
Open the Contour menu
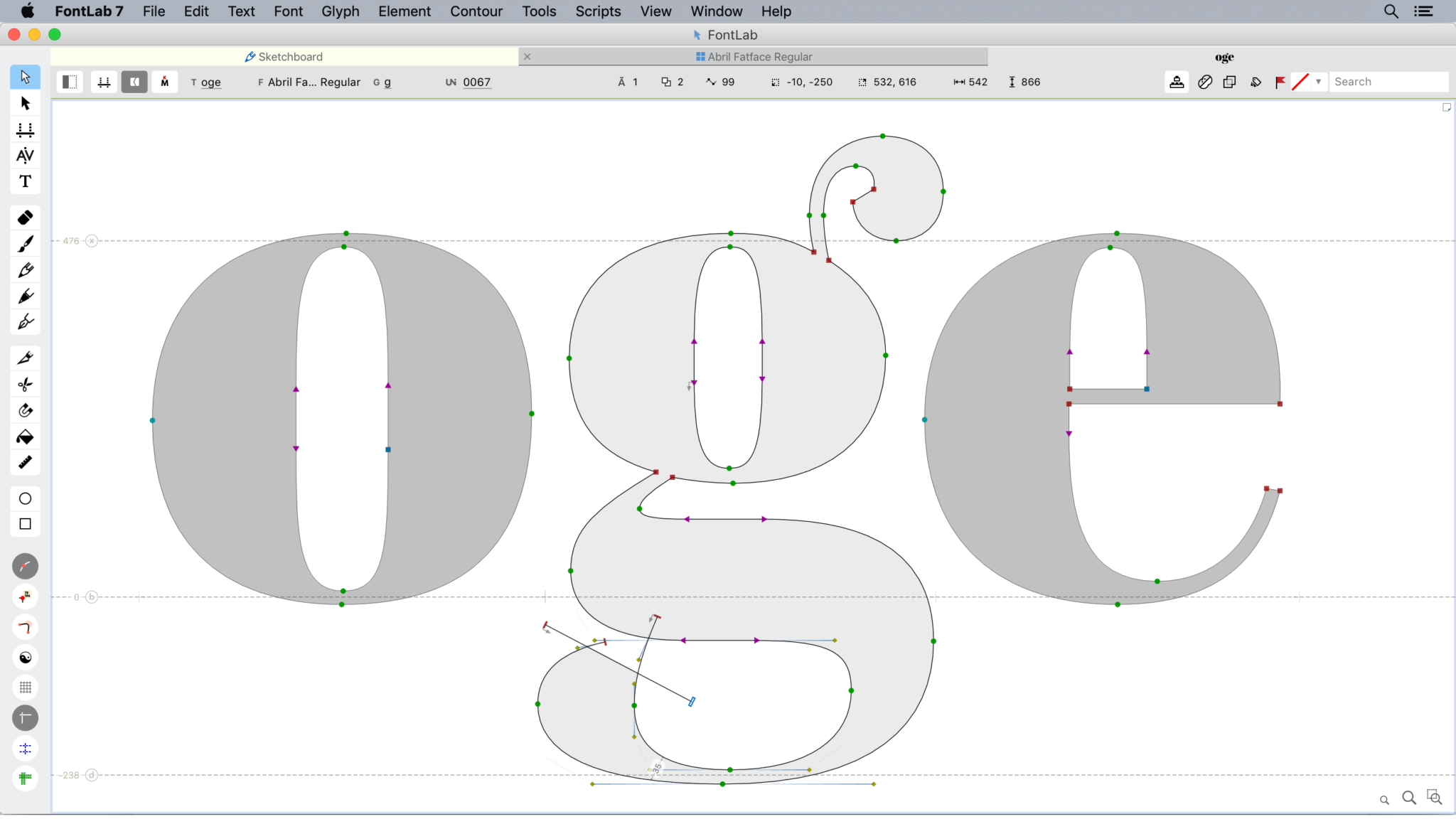click(x=476, y=11)
